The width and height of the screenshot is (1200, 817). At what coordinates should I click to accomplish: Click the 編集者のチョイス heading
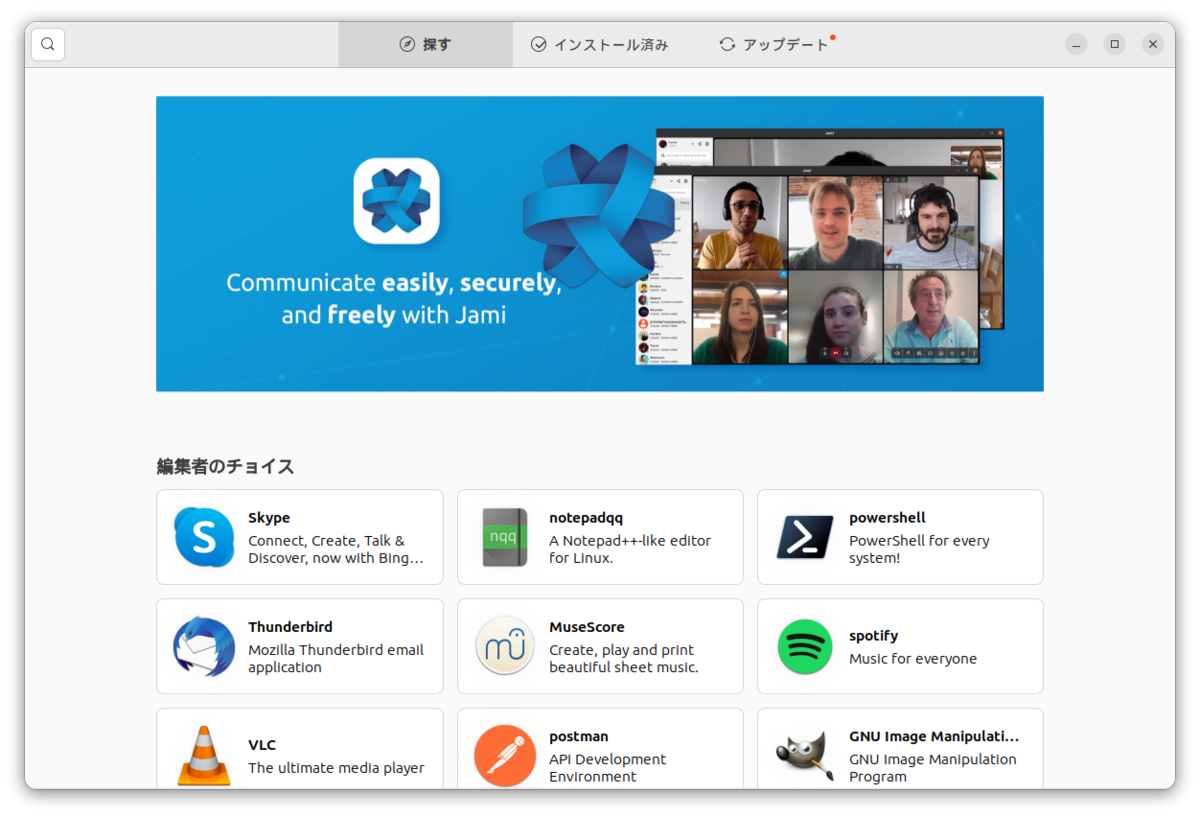pyautogui.click(x=225, y=466)
